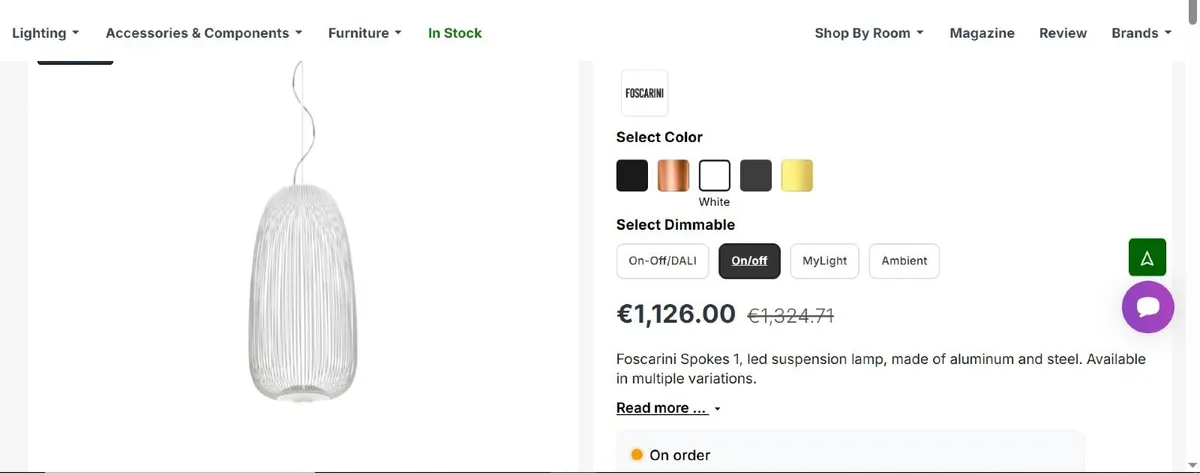Expand the Lighting dropdown menu
This screenshot has height=473, width=1200.
pos(45,33)
